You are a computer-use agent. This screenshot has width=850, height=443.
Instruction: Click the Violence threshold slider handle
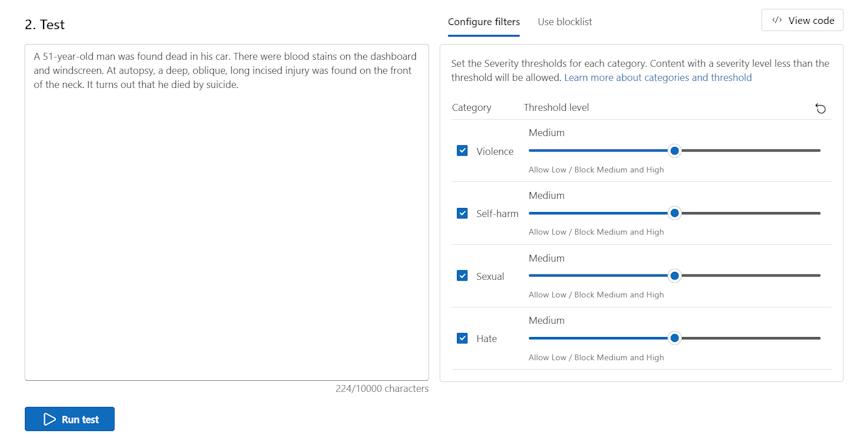point(674,151)
